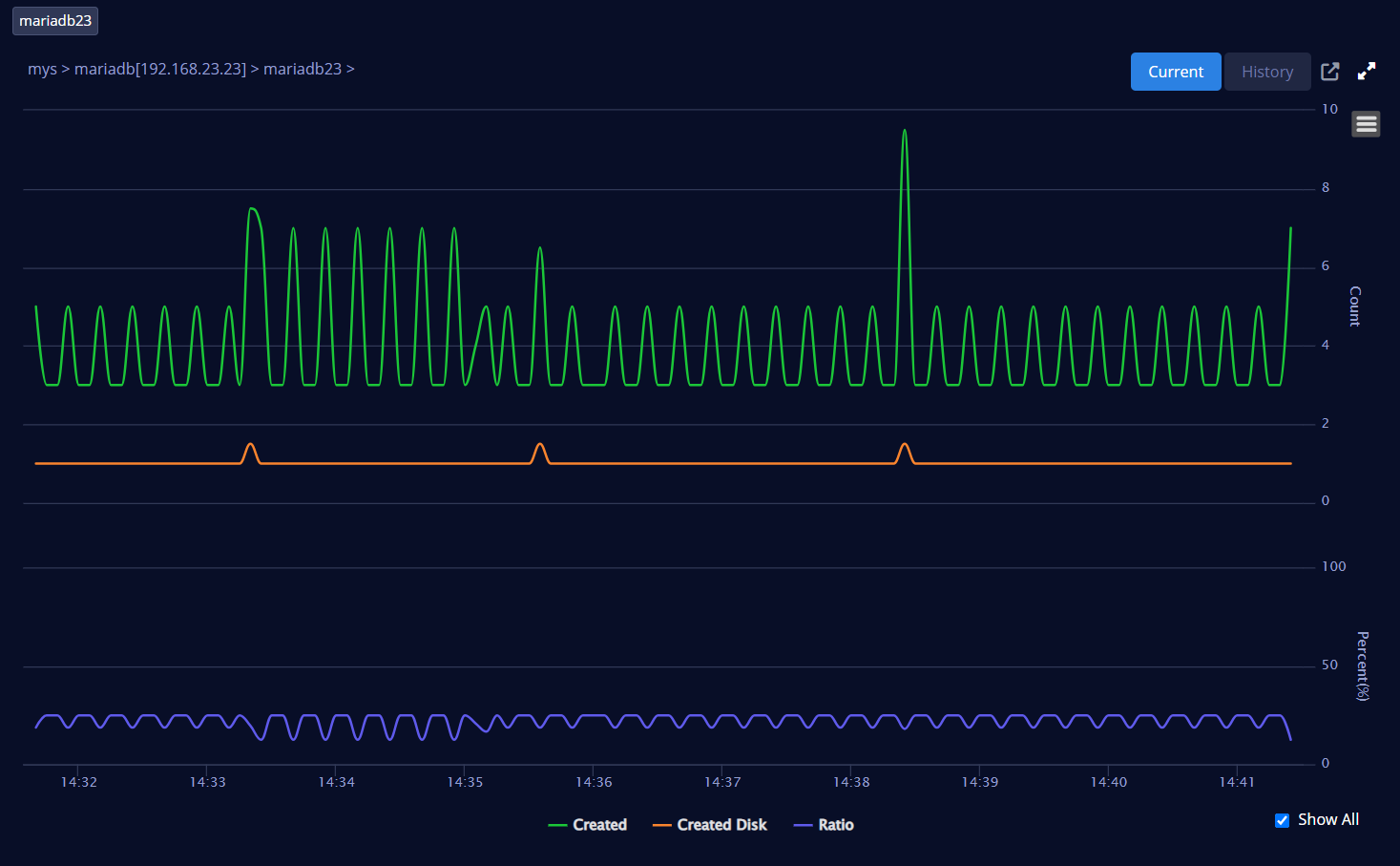The image size is (1400, 866).
Task: Toggle the Ratio legend label
Action: click(x=836, y=825)
